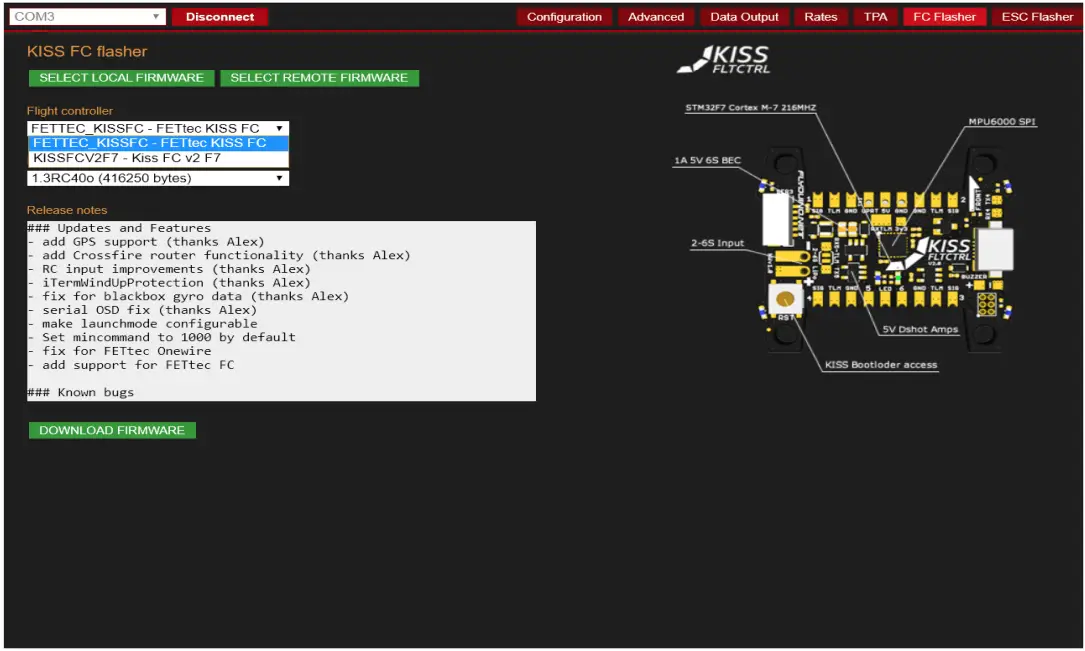Click '2-6S Input' board label

click(x=718, y=243)
